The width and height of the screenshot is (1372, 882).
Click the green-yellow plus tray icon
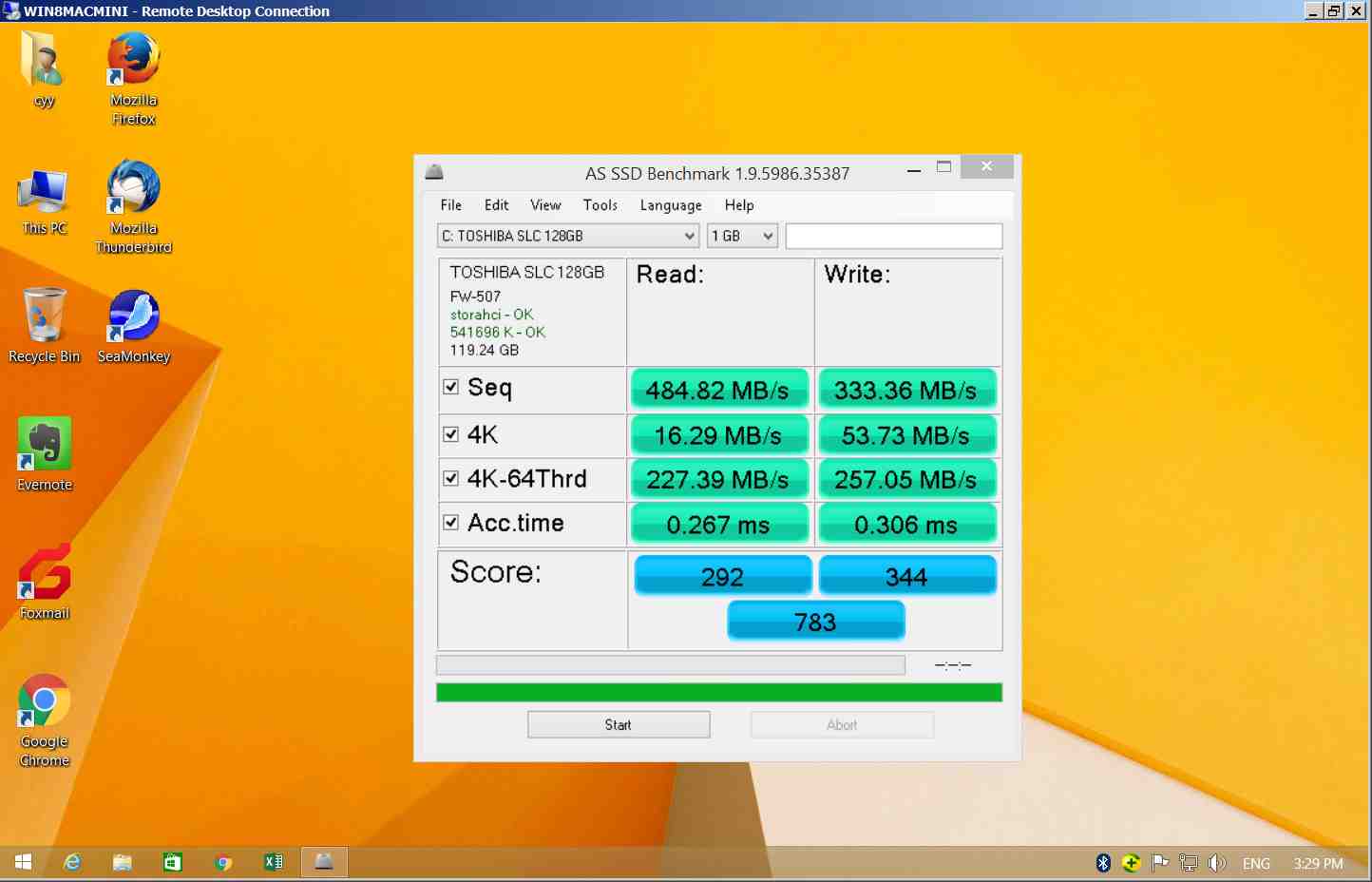1131,863
